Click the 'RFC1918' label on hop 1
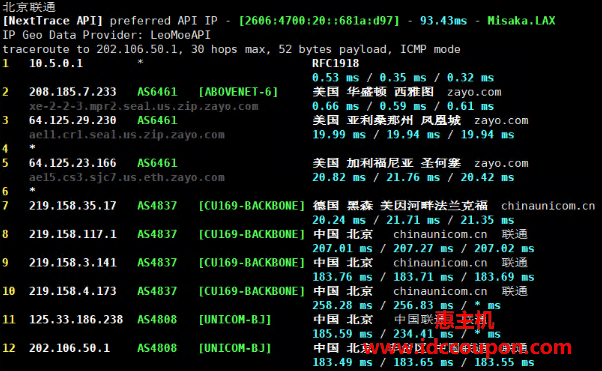 335,63
